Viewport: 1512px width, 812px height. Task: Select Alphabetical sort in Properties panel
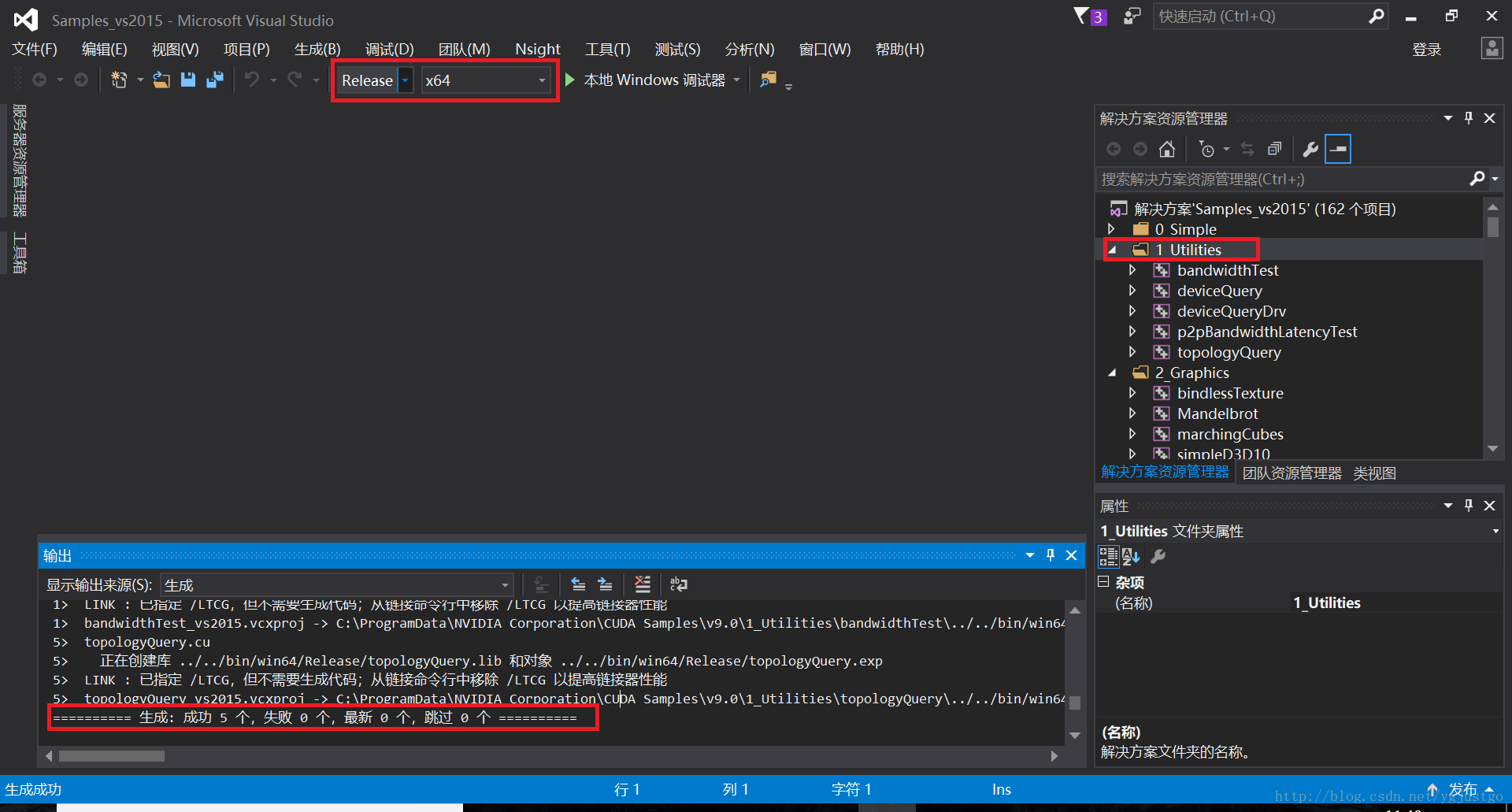[x=1132, y=557]
